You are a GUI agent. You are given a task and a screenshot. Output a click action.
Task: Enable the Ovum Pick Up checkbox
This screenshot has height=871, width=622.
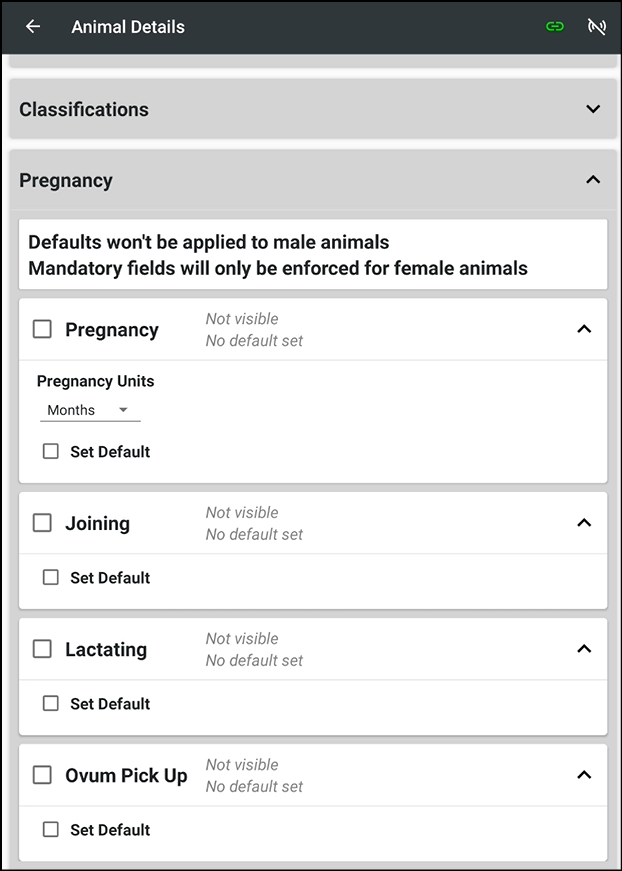click(x=42, y=774)
